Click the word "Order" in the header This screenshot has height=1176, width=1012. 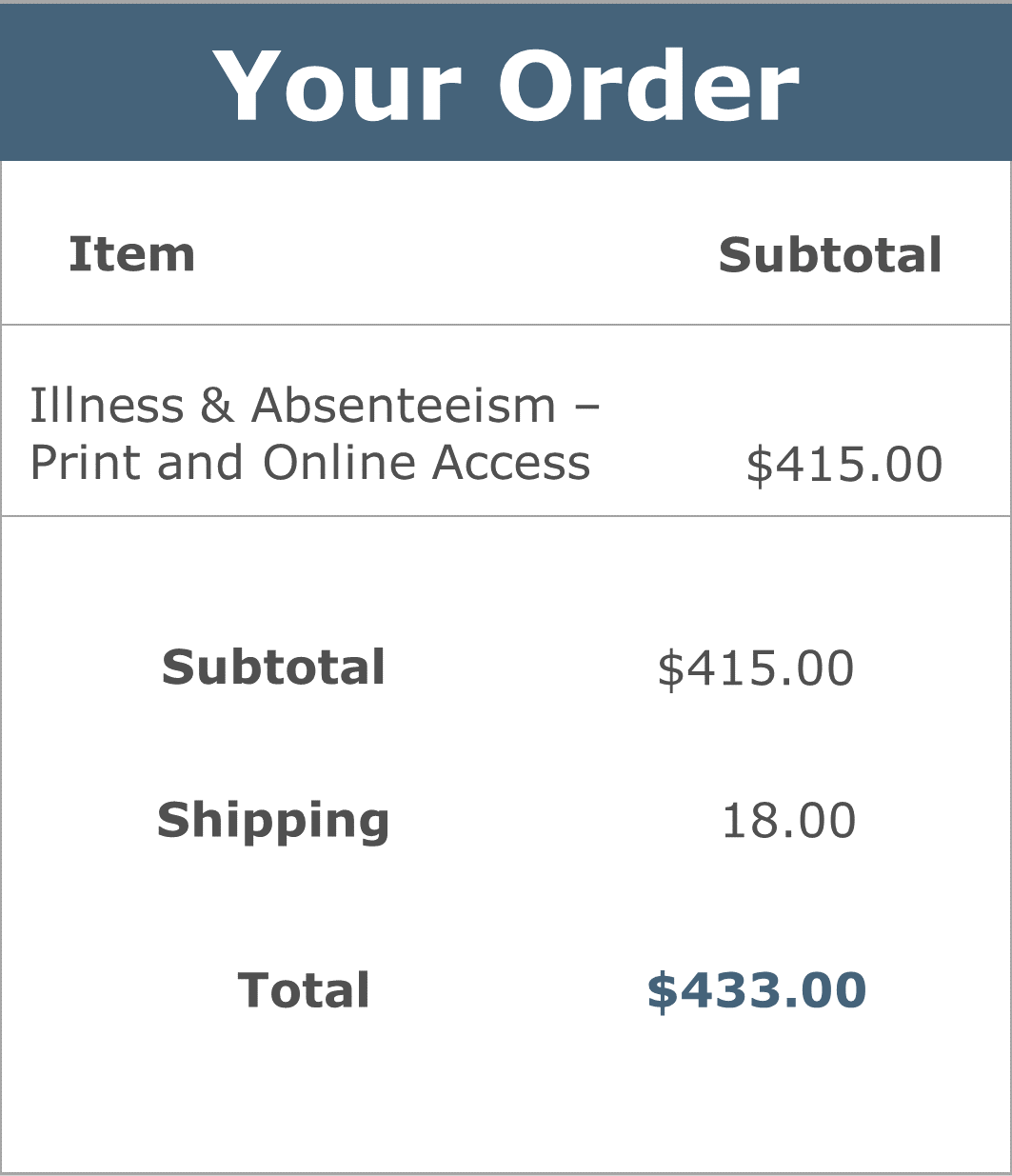(x=647, y=86)
